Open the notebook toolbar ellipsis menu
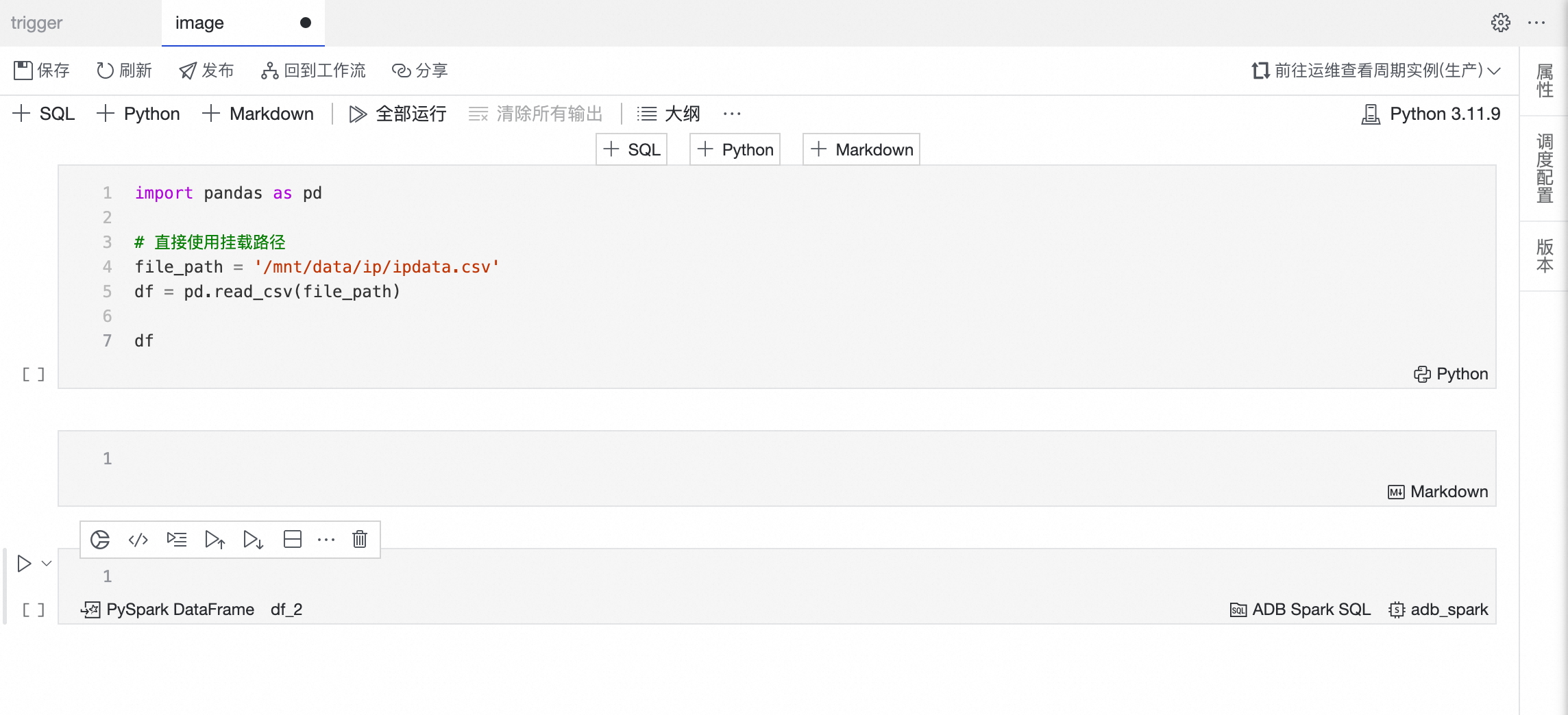 click(x=732, y=114)
